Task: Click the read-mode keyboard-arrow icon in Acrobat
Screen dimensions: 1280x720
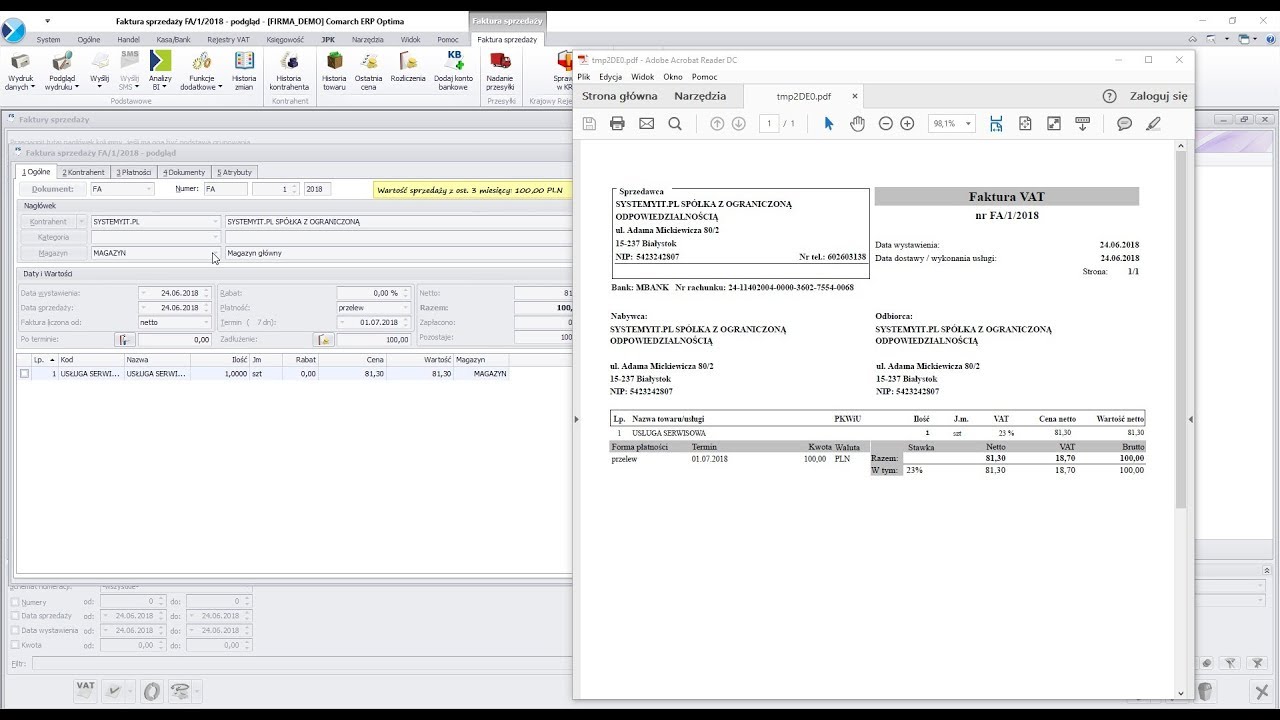Action: coord(1082,123)
